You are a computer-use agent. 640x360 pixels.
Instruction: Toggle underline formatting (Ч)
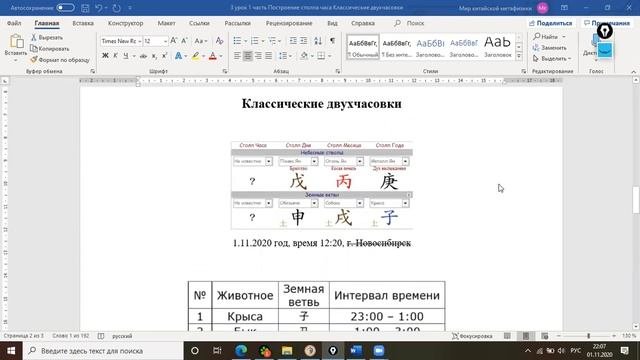coord(126,56)
